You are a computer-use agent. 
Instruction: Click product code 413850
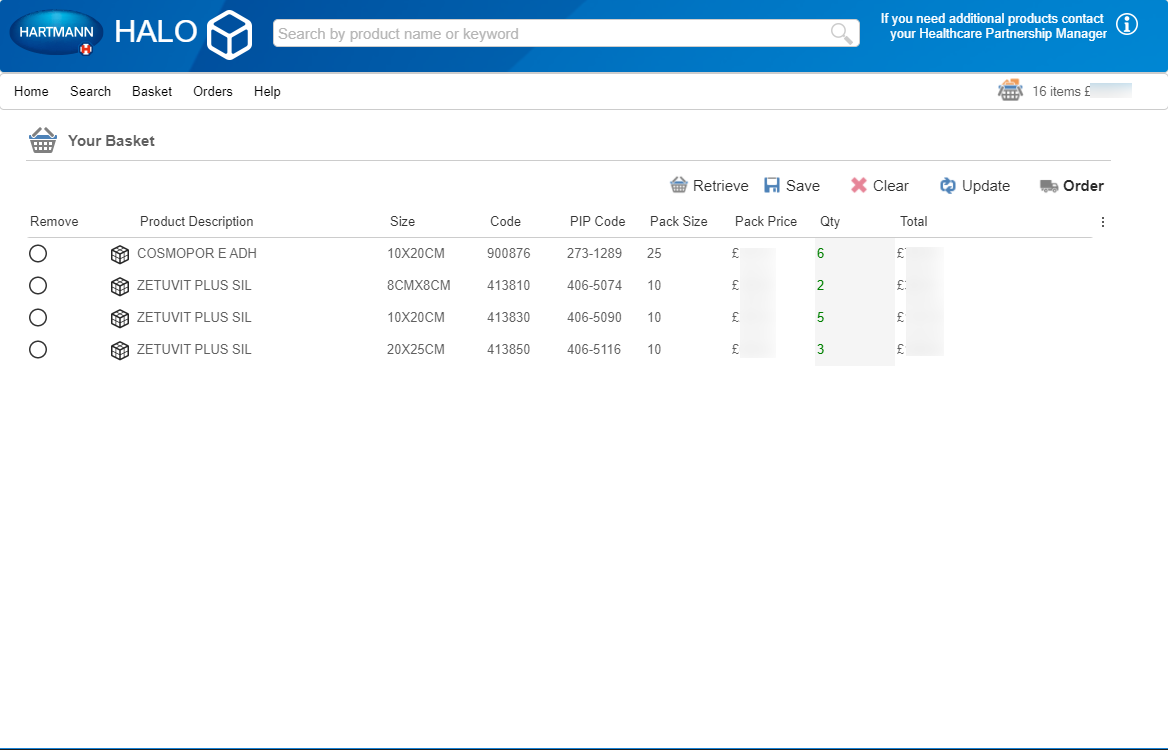(509, 349)
